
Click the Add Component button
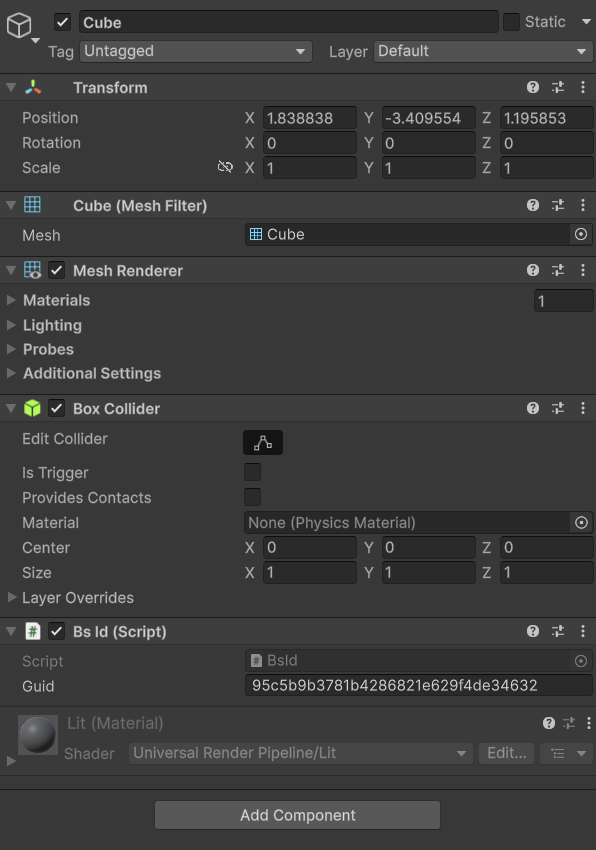(297, 815)
